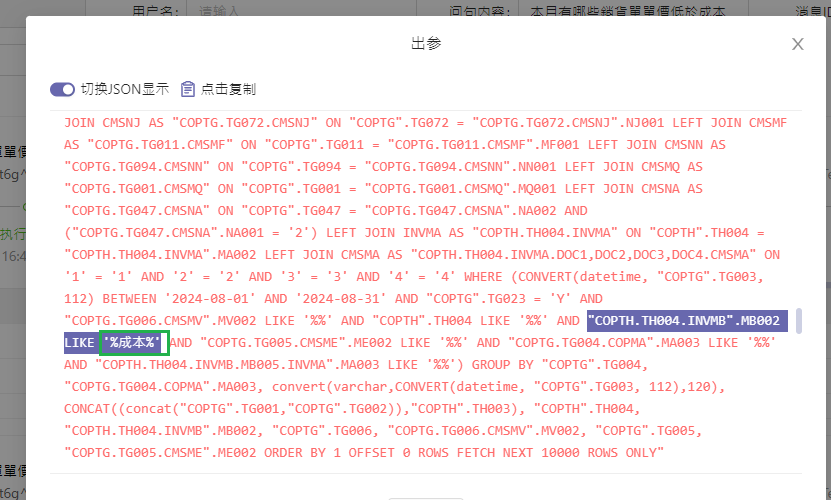Screen dimensions: 831x500
Task: Click "COPTG".TG023 = 'Y' condition text
Action: [x=501, y=299]
